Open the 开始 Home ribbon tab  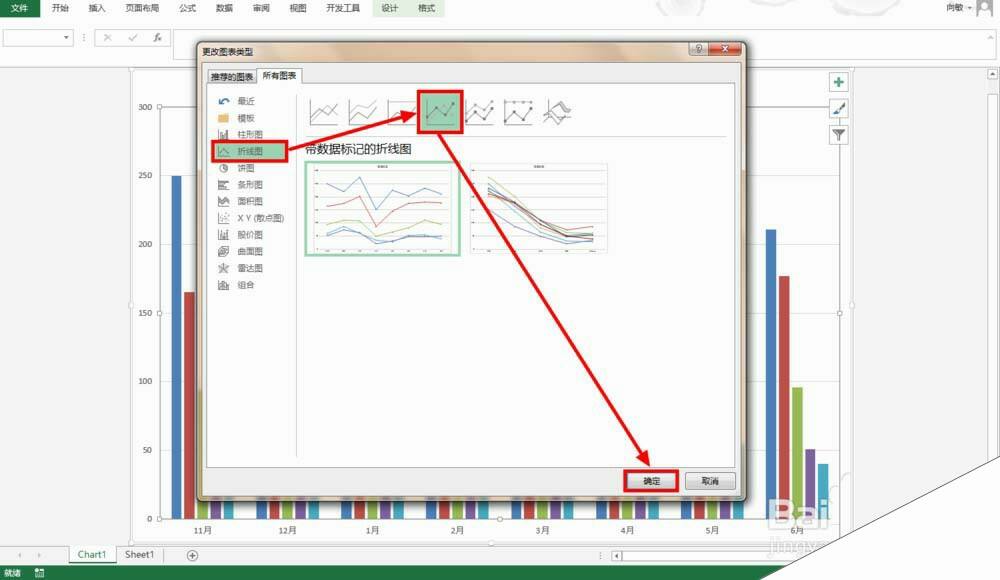(x=60, y=8)
